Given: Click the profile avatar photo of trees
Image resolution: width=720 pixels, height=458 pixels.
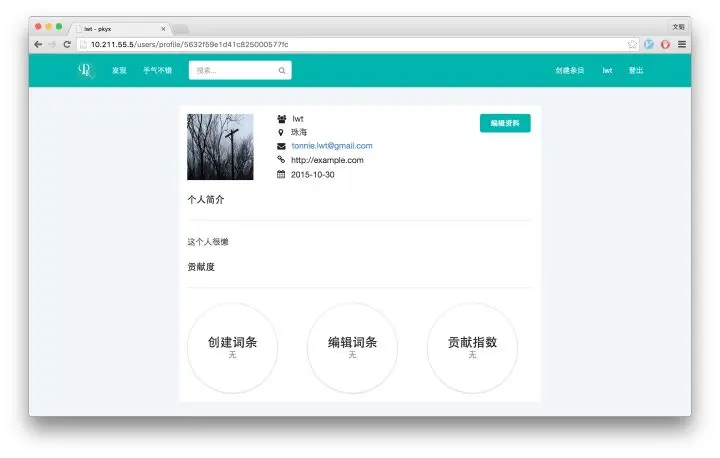Looking at the screenshot, I should (x=220, y=147).
